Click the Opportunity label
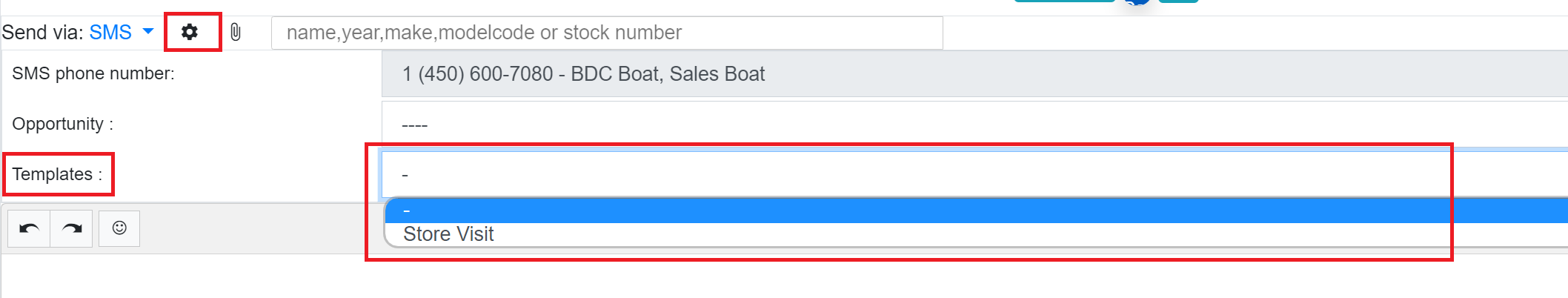This screenshot has width=1568, height=298. point(63,124)
